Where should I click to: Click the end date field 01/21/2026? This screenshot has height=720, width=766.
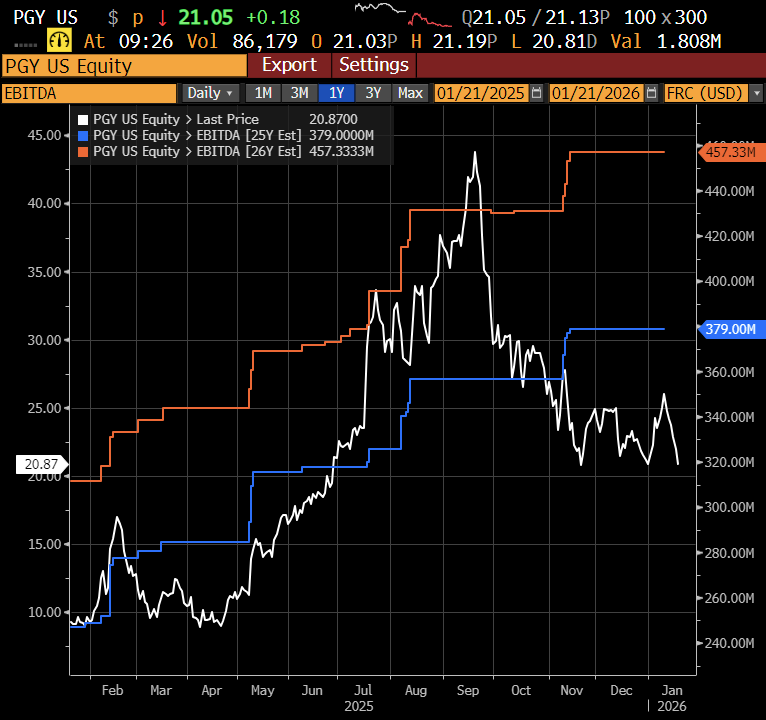point(596,93)
